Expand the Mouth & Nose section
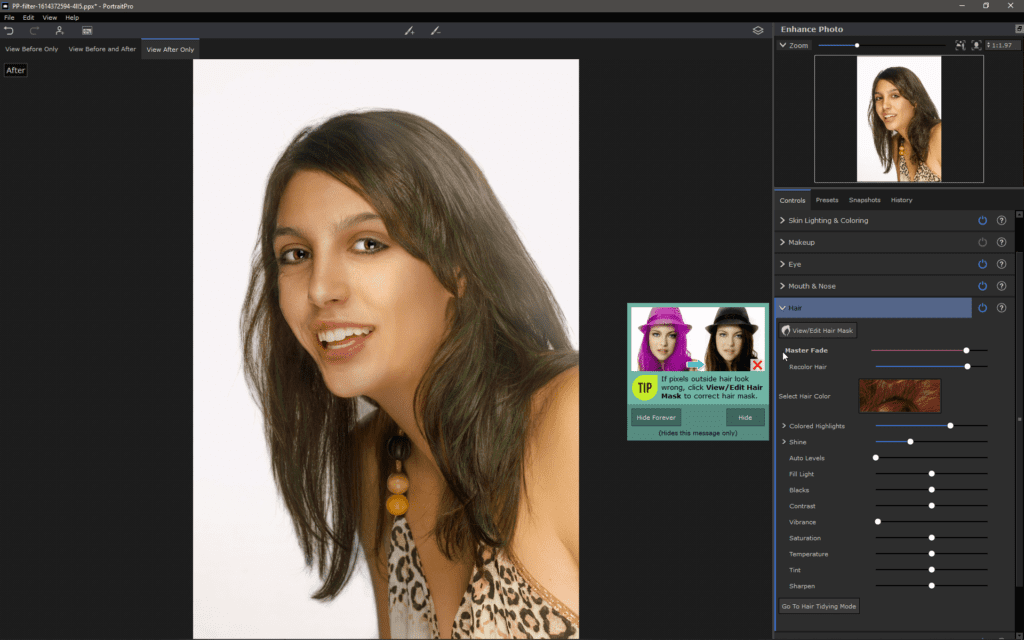1024x640 pixels. click(x=782, y=286)
